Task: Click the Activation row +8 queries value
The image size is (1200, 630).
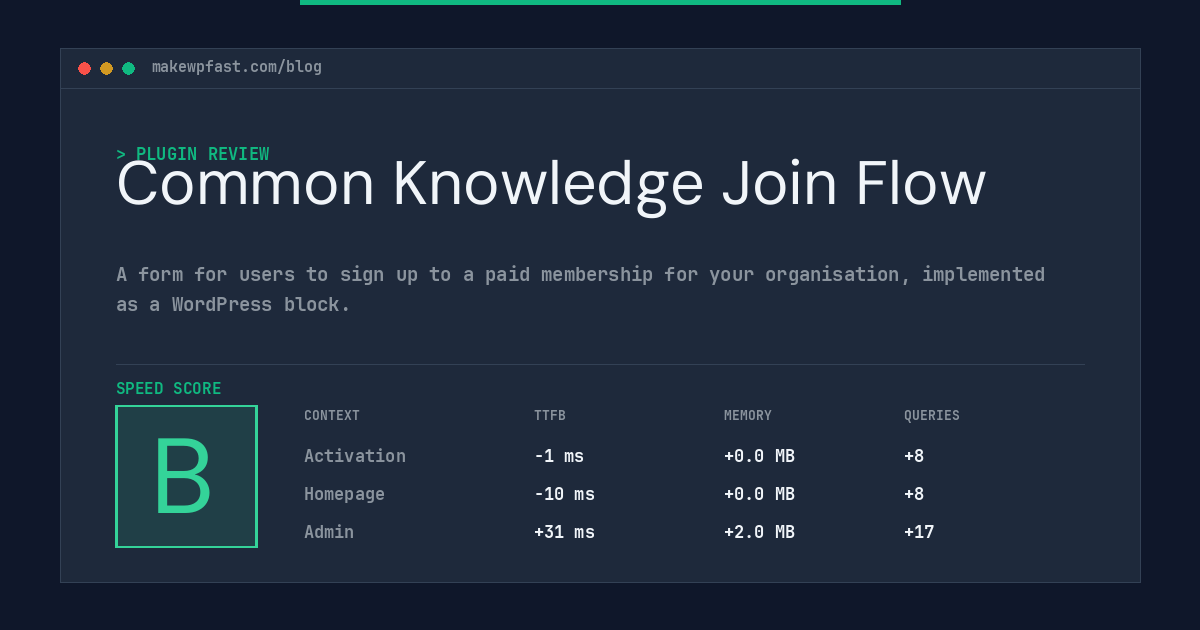Action: coord(914,456)
